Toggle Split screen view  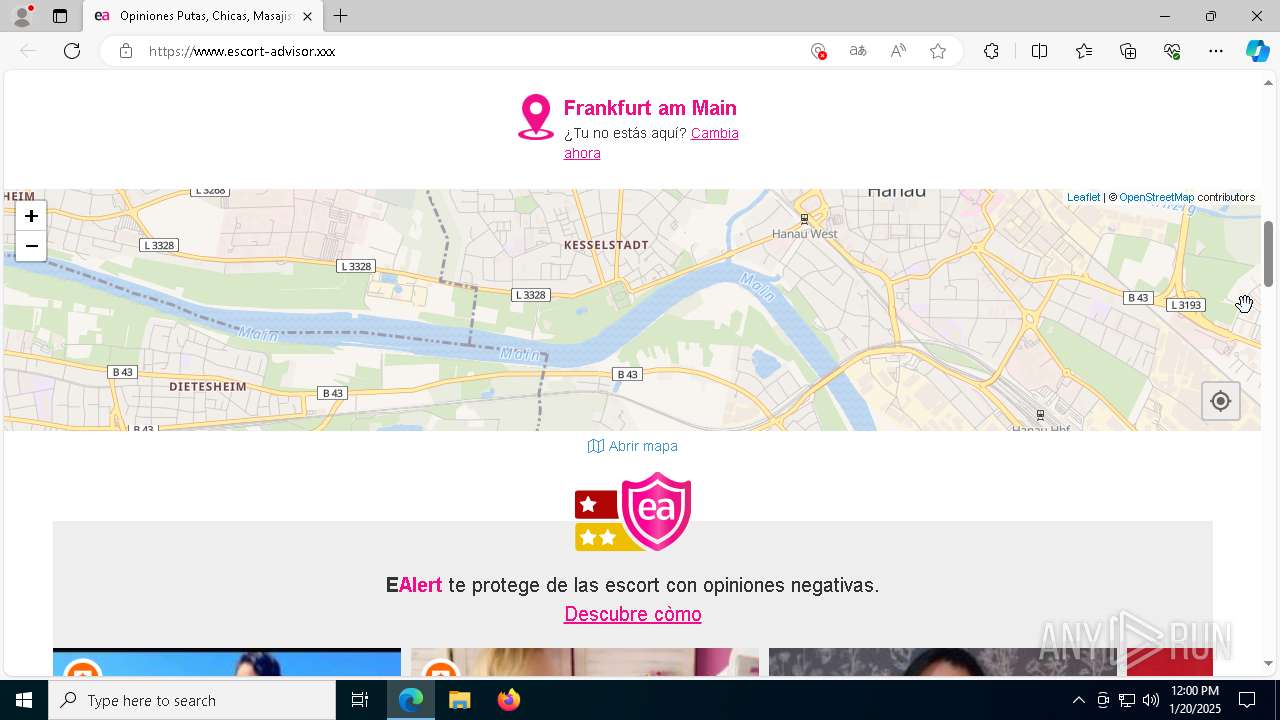[1039, 51]
